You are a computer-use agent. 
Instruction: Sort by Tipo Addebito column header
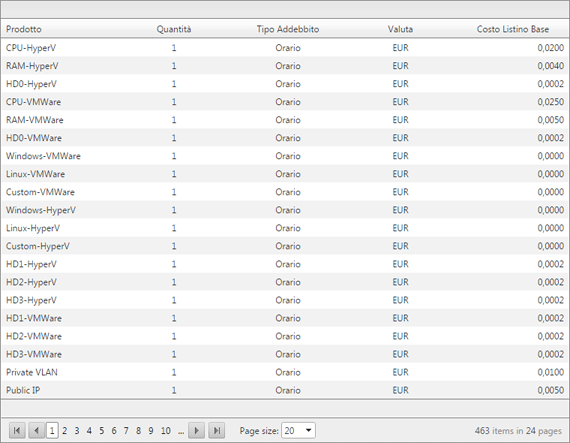(288, 29)
